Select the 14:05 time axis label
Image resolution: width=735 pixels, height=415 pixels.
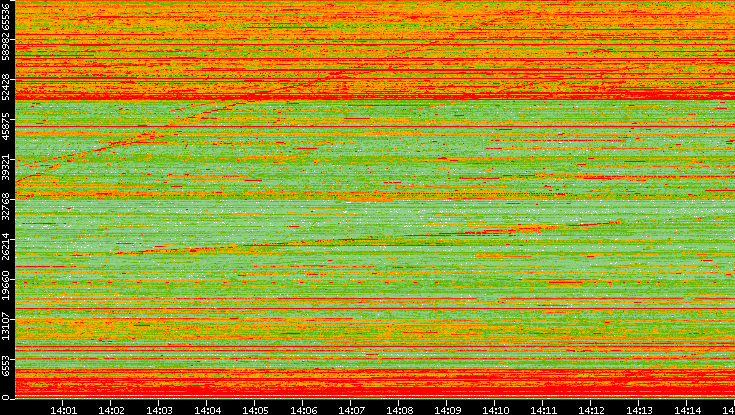[255, 410]
